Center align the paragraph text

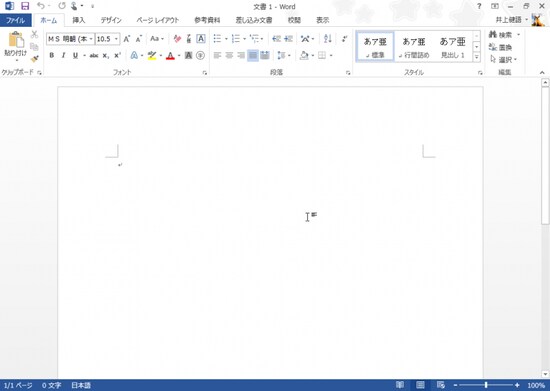pos(229,55)
